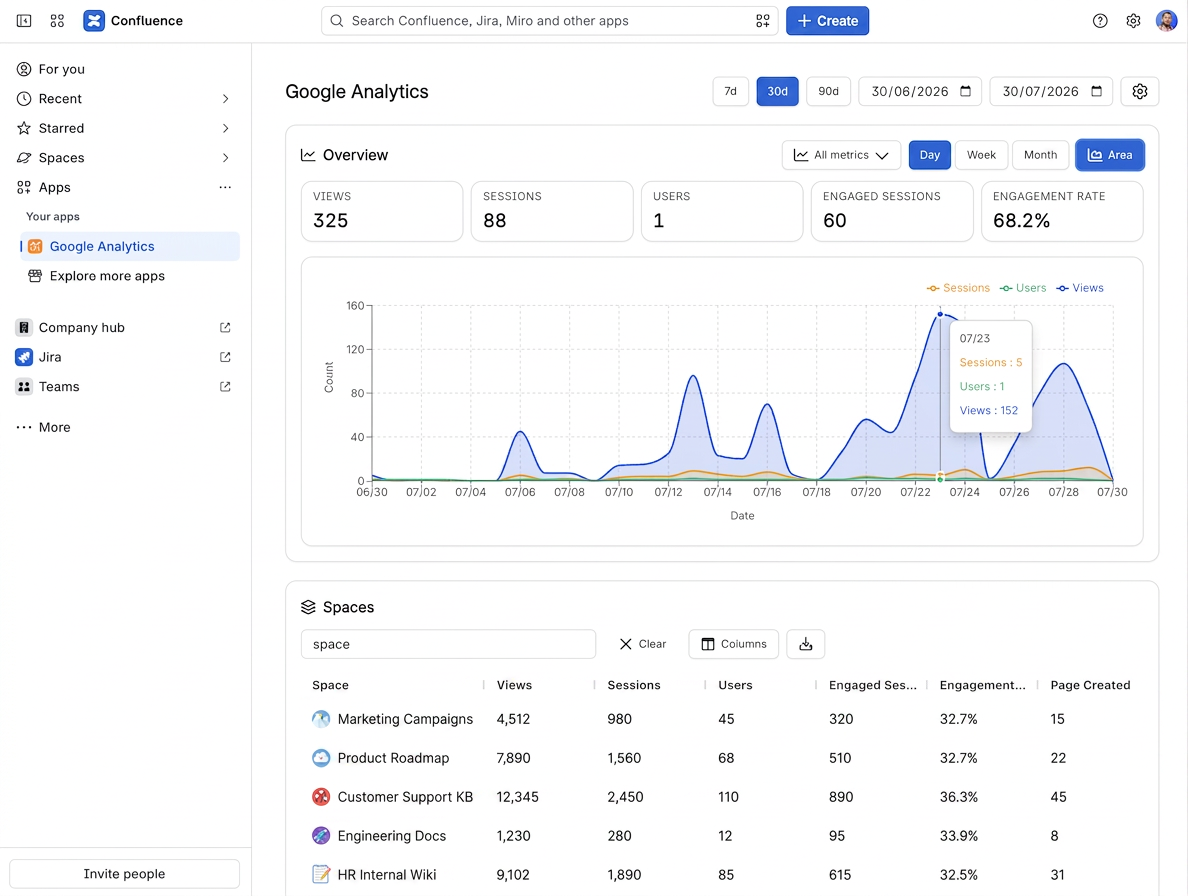1188x896 pixels.
Task: Open Company hub external link icon
Action: point(225,327)
